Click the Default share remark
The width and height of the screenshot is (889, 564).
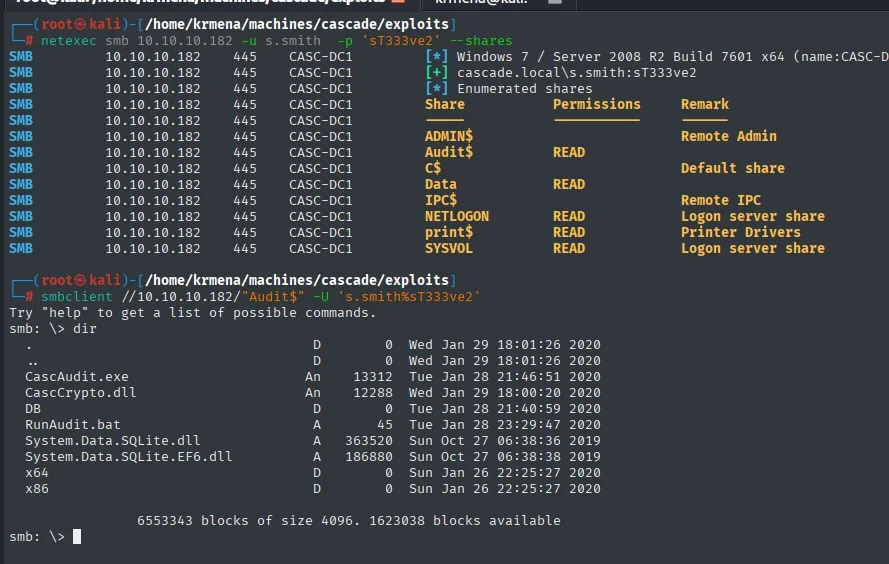tap(733, 168)
